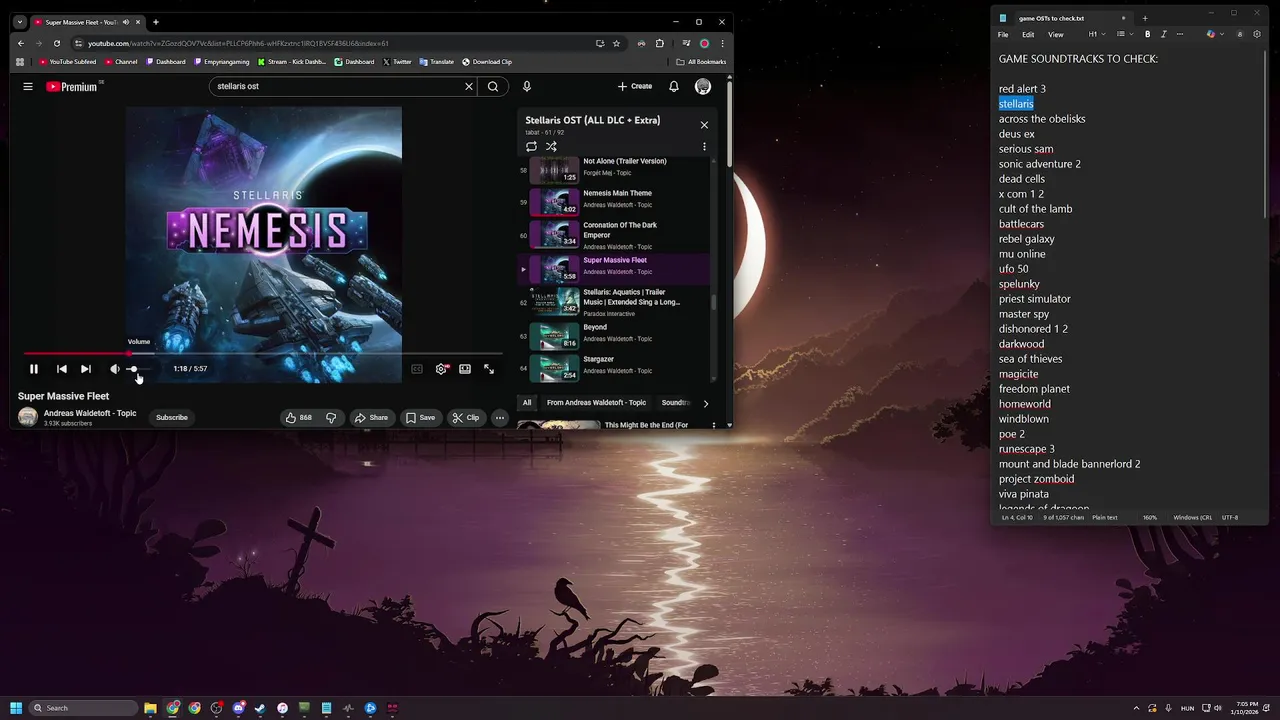
Task: Save video to a playlist
Action: point(420,417)
